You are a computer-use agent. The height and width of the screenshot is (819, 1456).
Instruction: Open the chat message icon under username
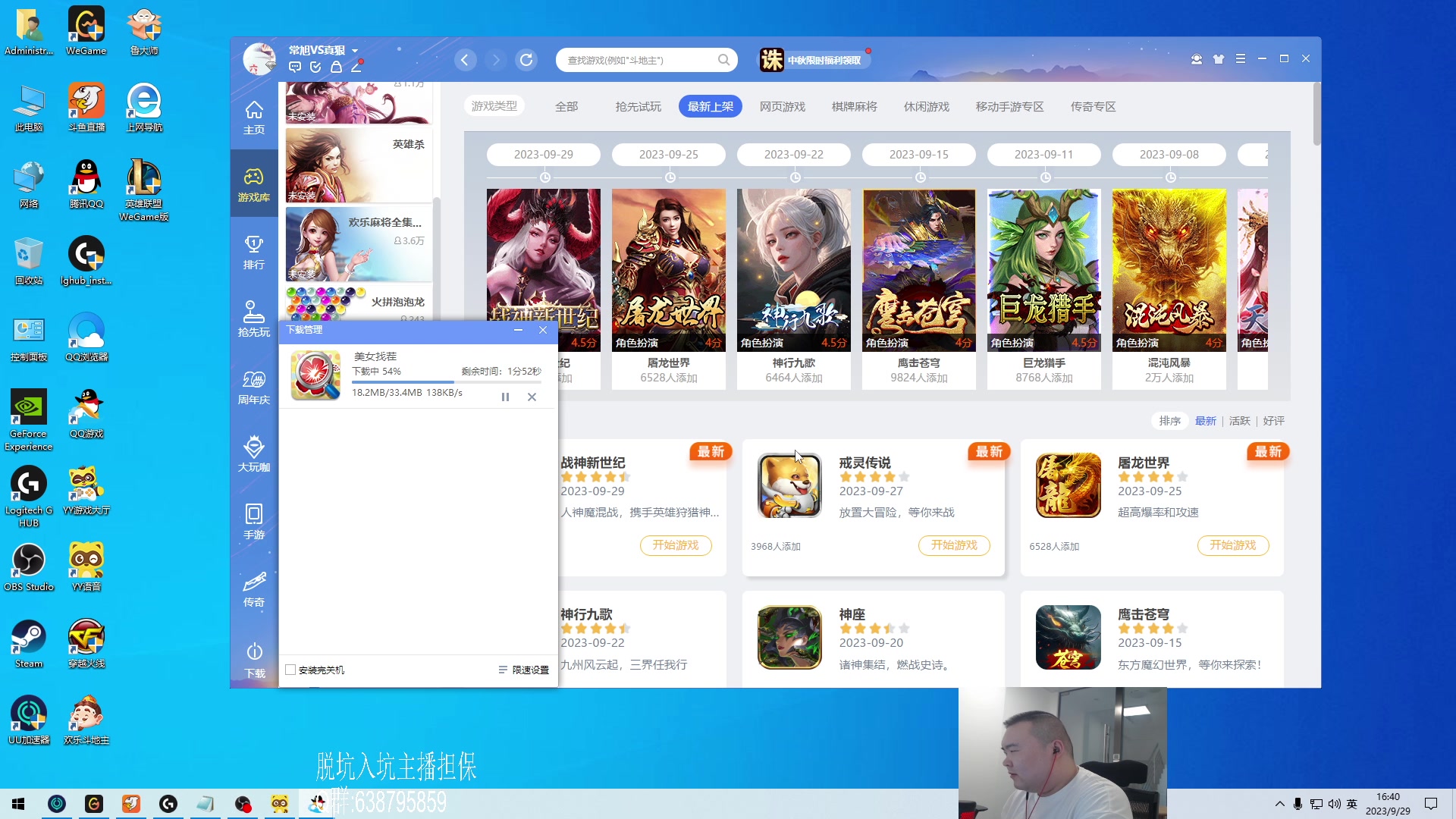pyautogui.click(x=295, y=67)
